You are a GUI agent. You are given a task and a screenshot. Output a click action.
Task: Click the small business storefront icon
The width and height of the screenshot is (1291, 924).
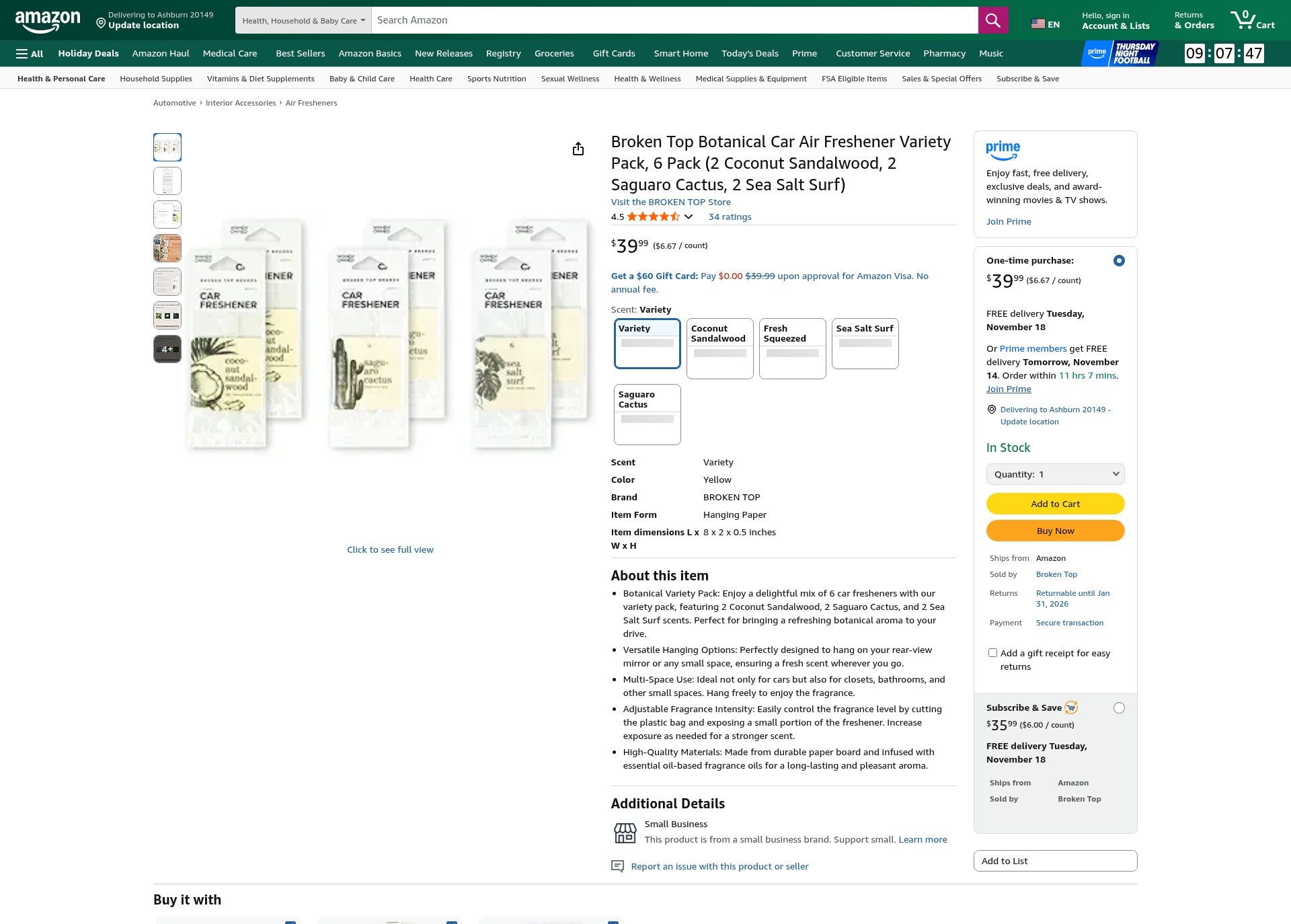(x=625, y=833)
